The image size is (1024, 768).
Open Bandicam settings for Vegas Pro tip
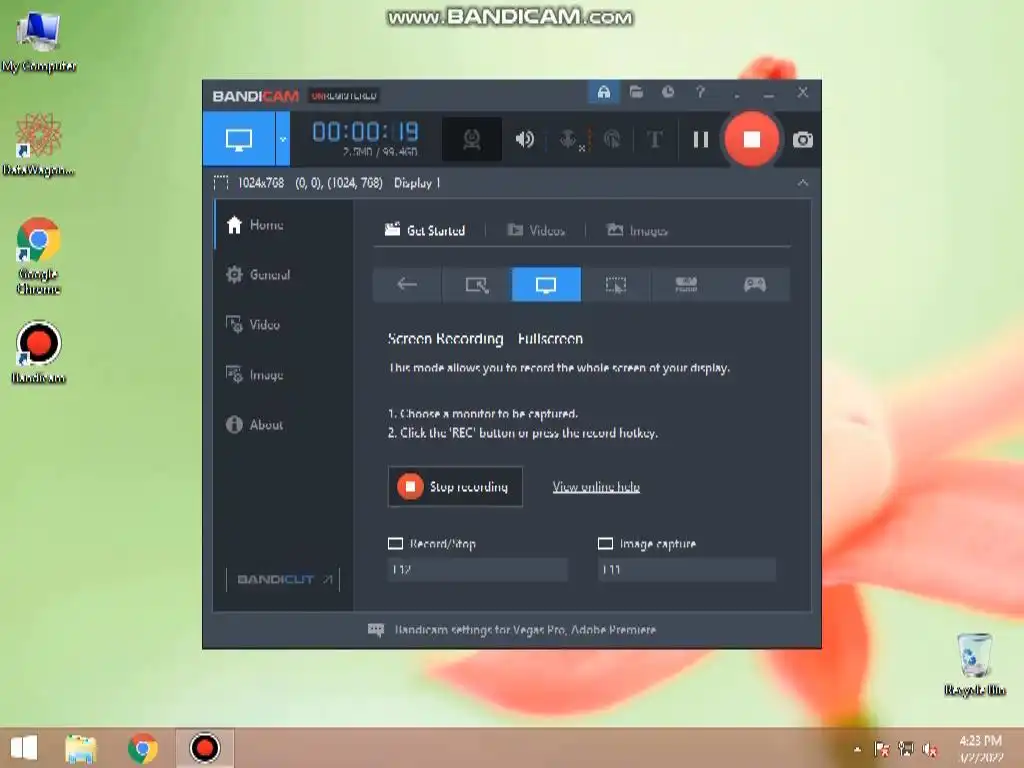[x=513, y=630]
